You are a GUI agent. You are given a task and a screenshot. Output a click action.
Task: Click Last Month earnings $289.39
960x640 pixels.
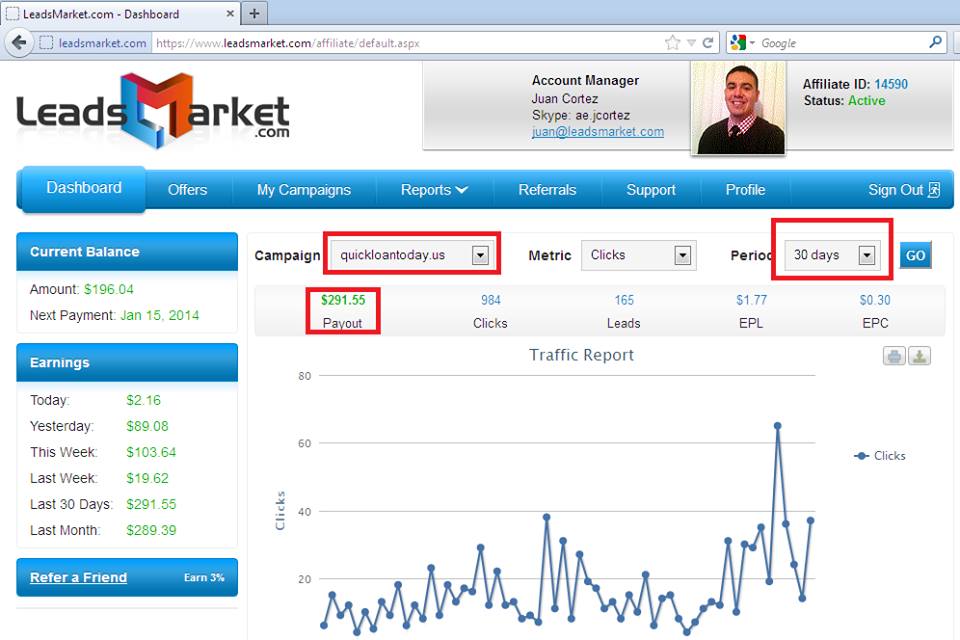(151, 530)
